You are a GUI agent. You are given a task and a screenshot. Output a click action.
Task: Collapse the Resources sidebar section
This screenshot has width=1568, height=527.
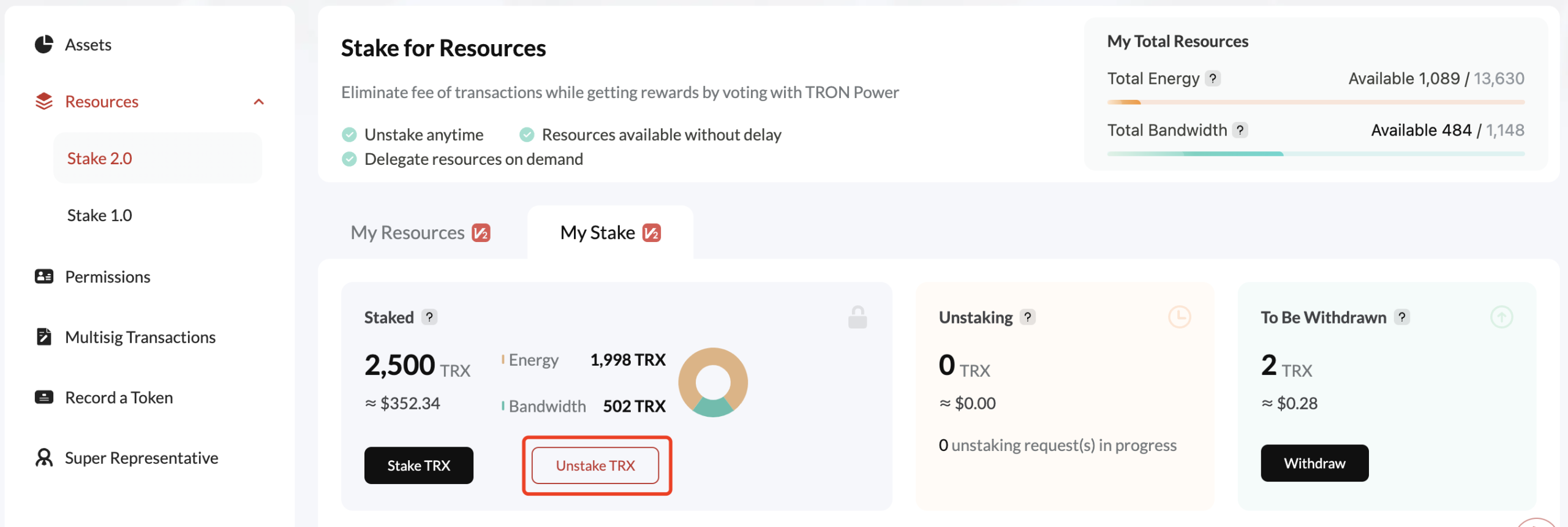coord(258,102)
